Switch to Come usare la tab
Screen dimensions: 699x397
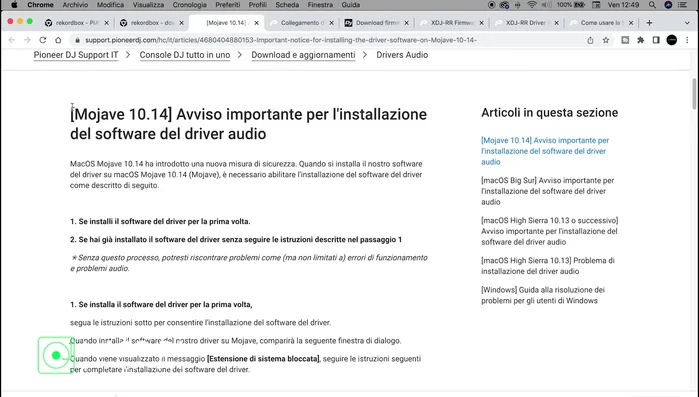[601, 23]
